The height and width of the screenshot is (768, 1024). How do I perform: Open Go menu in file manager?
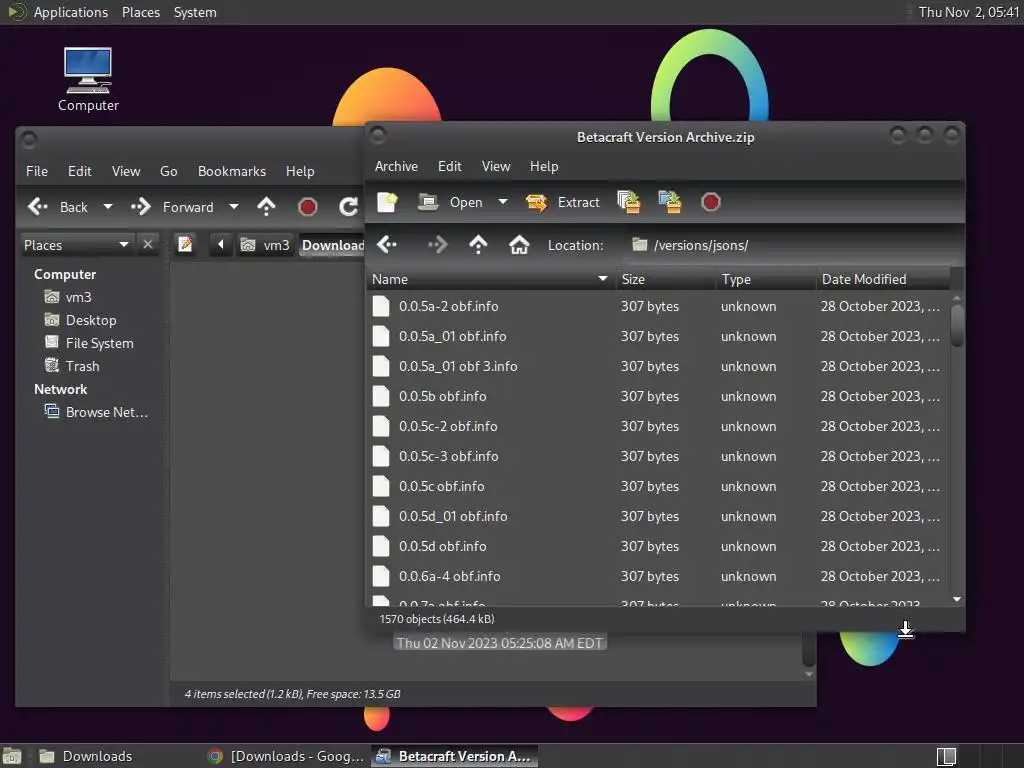pyautogui.click(x=168, y=171)
